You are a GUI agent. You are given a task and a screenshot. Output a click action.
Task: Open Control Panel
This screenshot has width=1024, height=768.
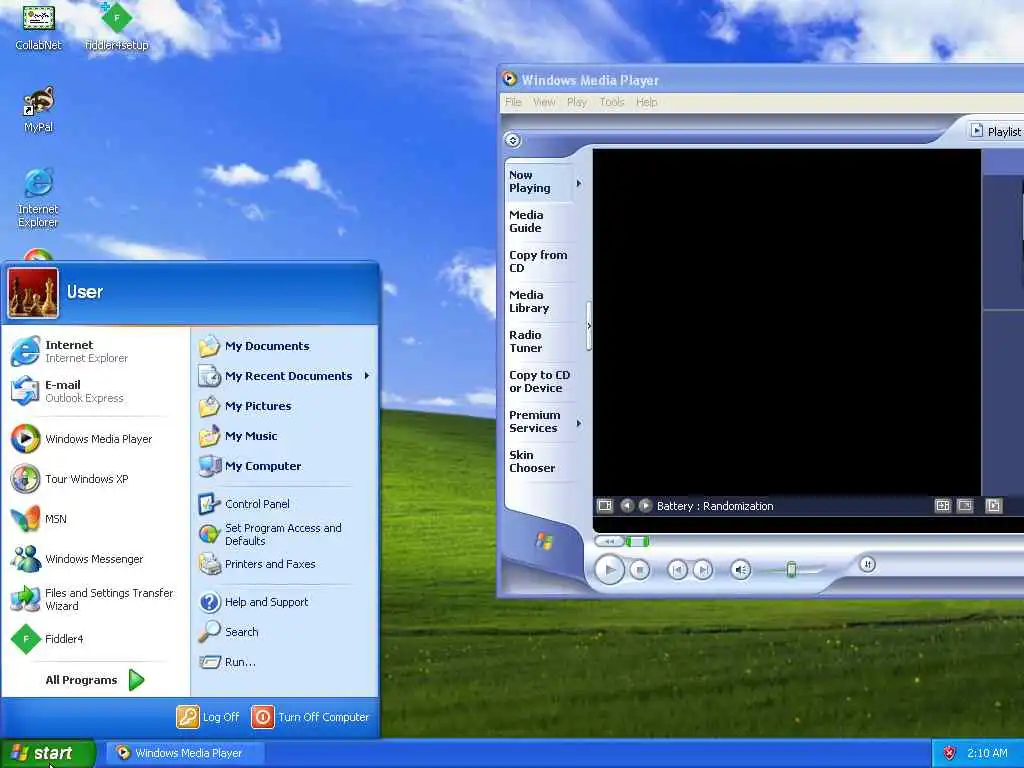(x=284, y=504)
